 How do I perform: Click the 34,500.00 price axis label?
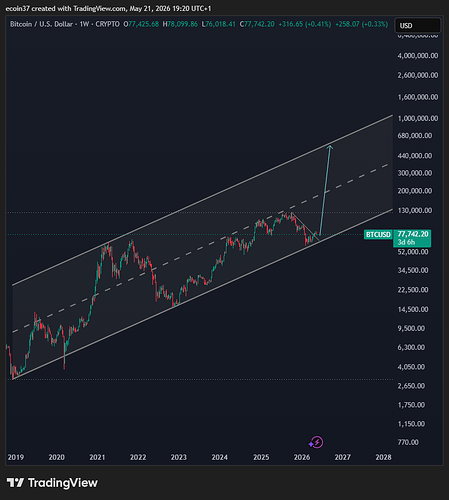[x=413, y=270]
